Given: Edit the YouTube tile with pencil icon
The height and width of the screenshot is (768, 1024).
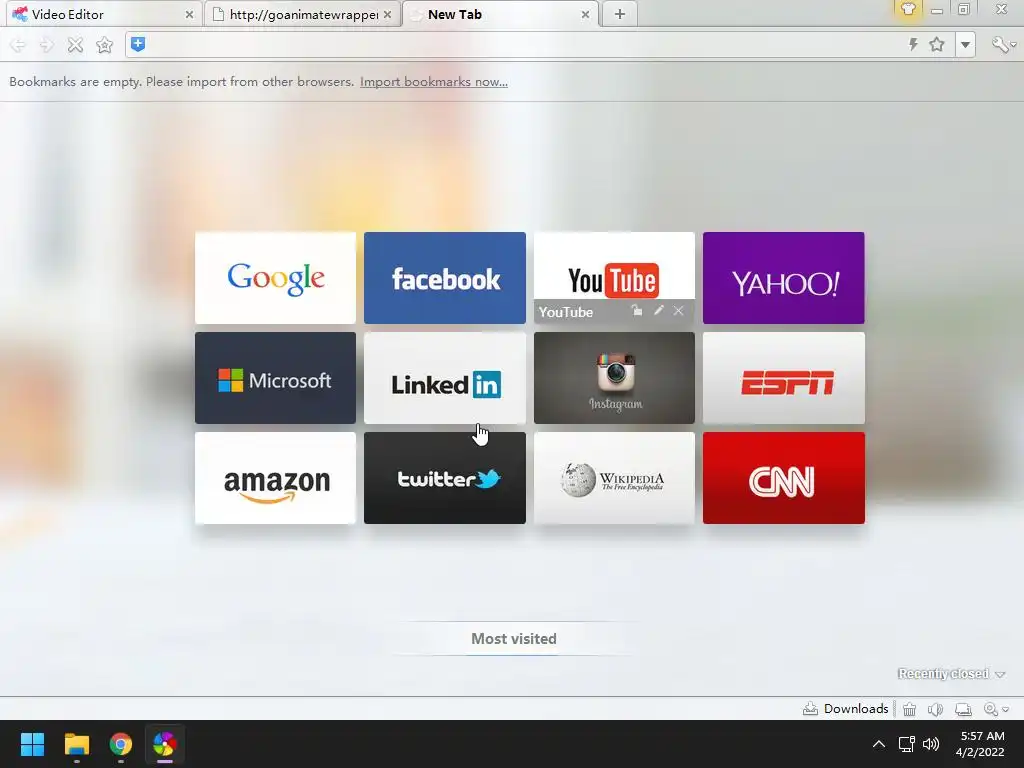Looking at the screenshot, I should click(x=658, y=311).
